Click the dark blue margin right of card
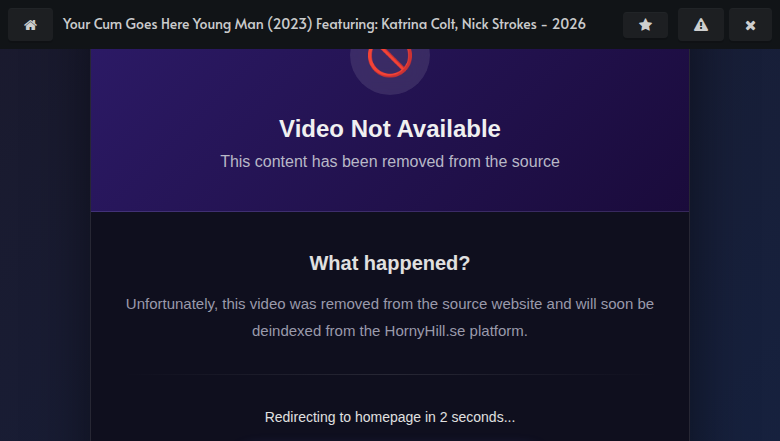This screenshot has width=780, height=441. pos(735,250)
